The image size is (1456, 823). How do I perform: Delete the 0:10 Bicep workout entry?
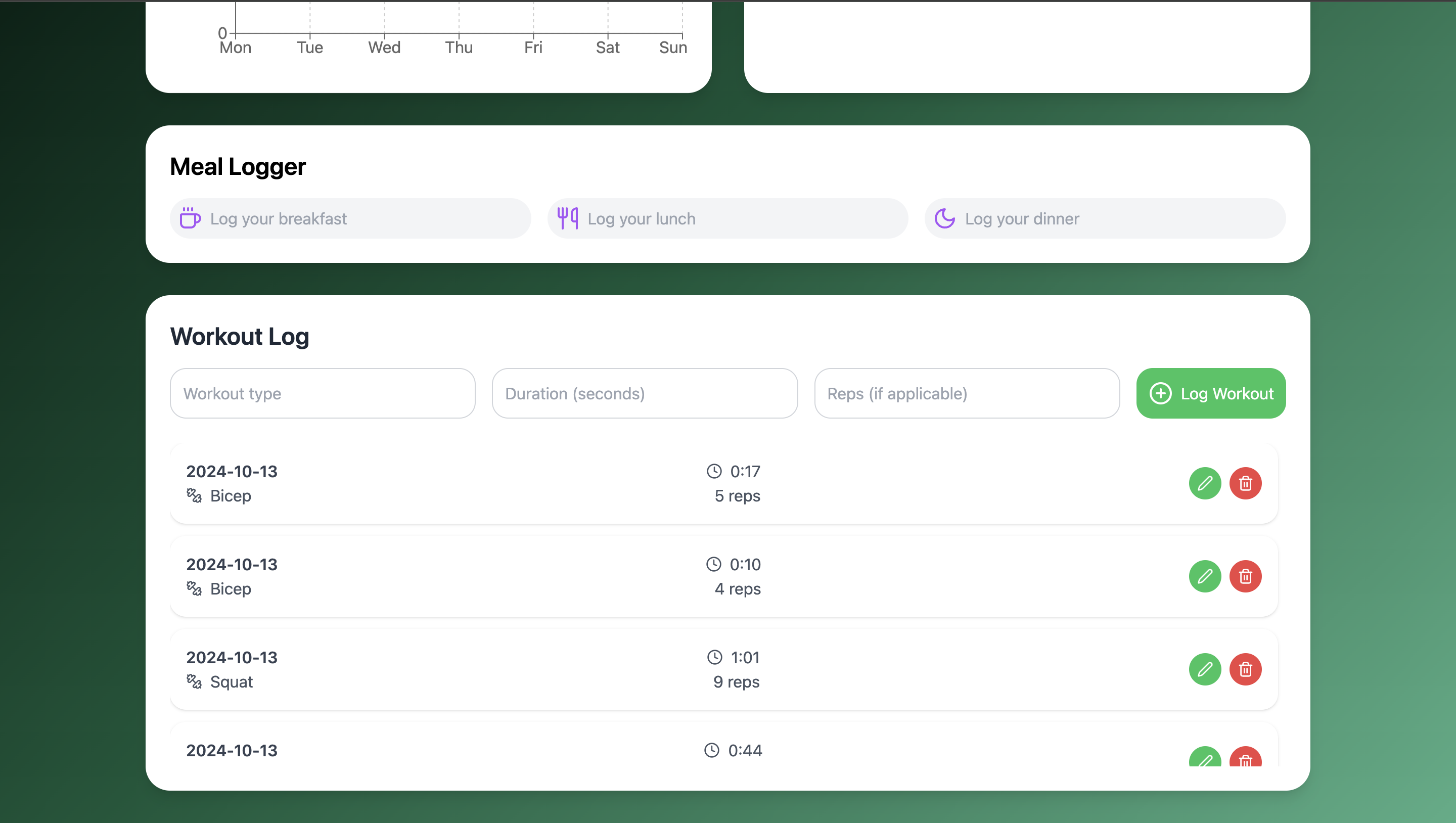[1245, 576]
